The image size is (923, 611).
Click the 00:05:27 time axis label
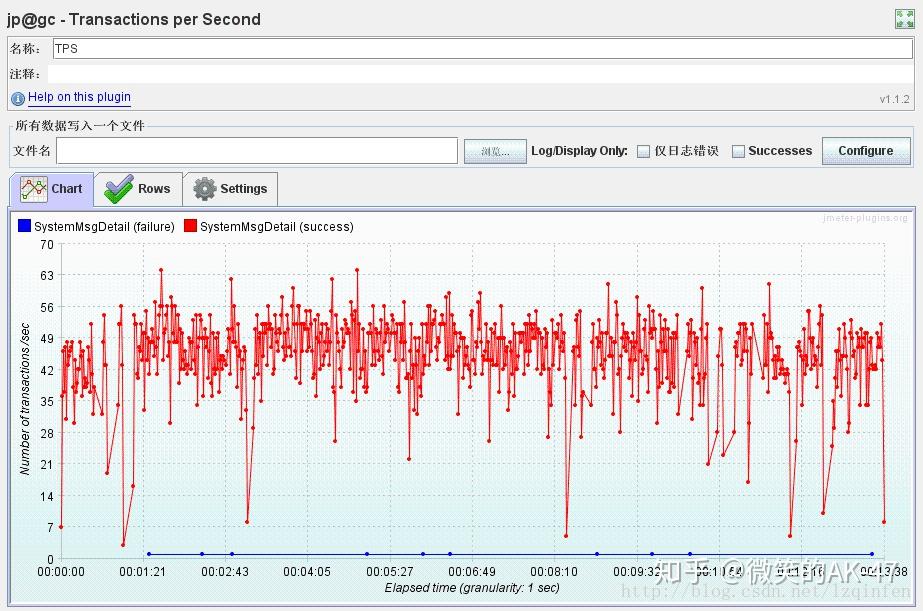coord(390,572)
